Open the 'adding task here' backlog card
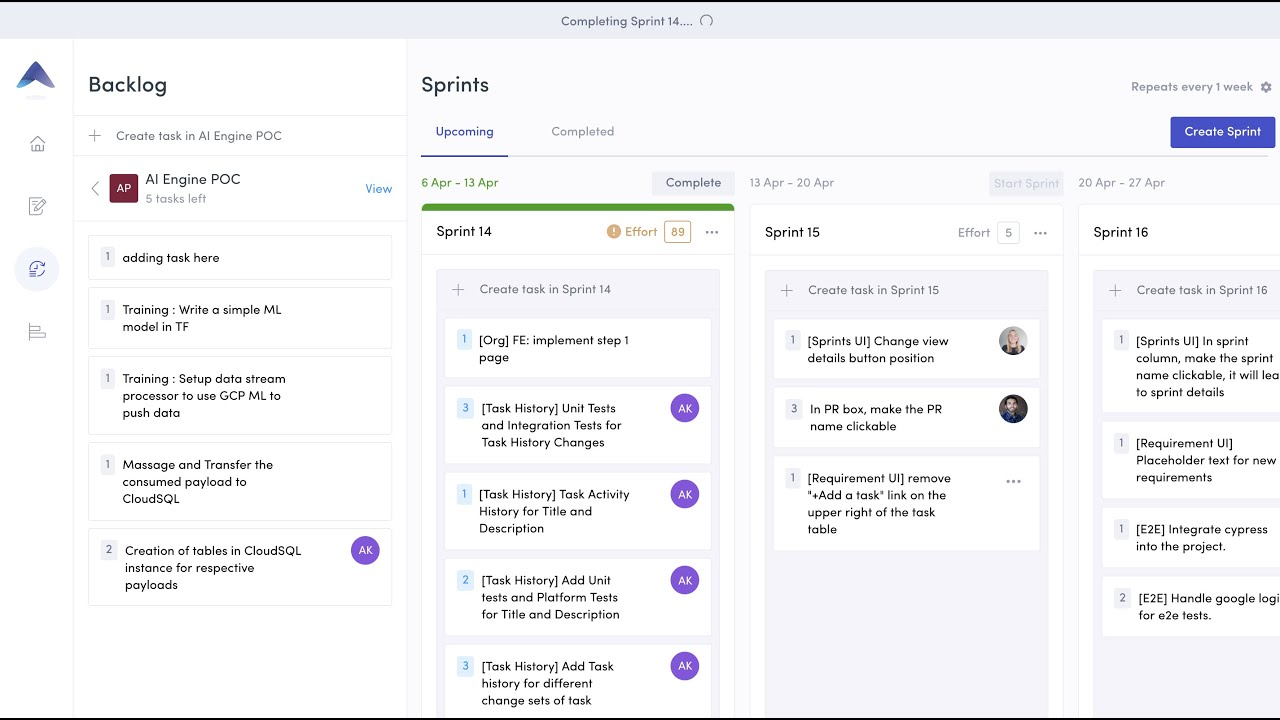 [240, 258]
